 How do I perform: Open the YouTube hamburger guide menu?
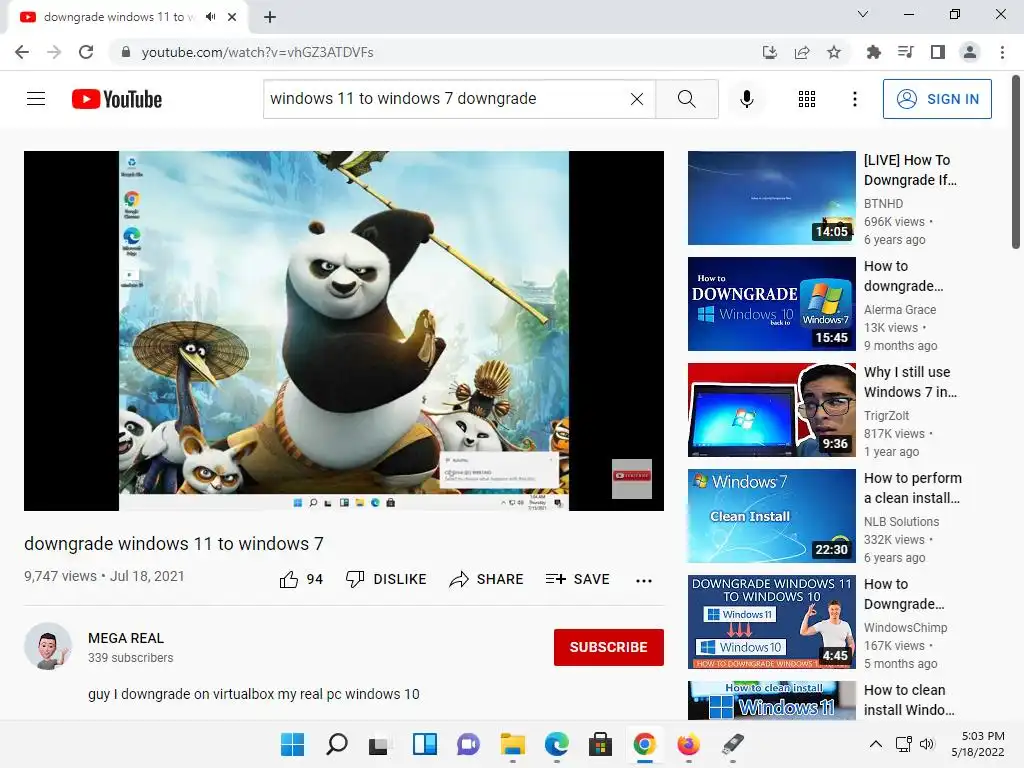(x=36, y=99)
